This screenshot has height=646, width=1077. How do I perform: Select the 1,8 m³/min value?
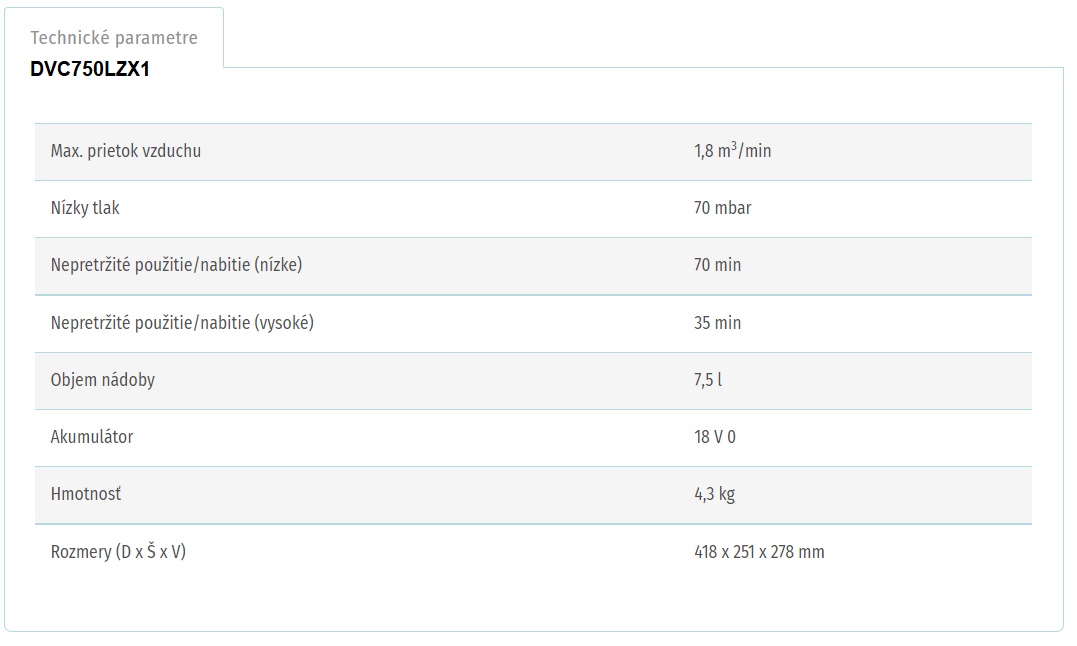click(732, 150)
